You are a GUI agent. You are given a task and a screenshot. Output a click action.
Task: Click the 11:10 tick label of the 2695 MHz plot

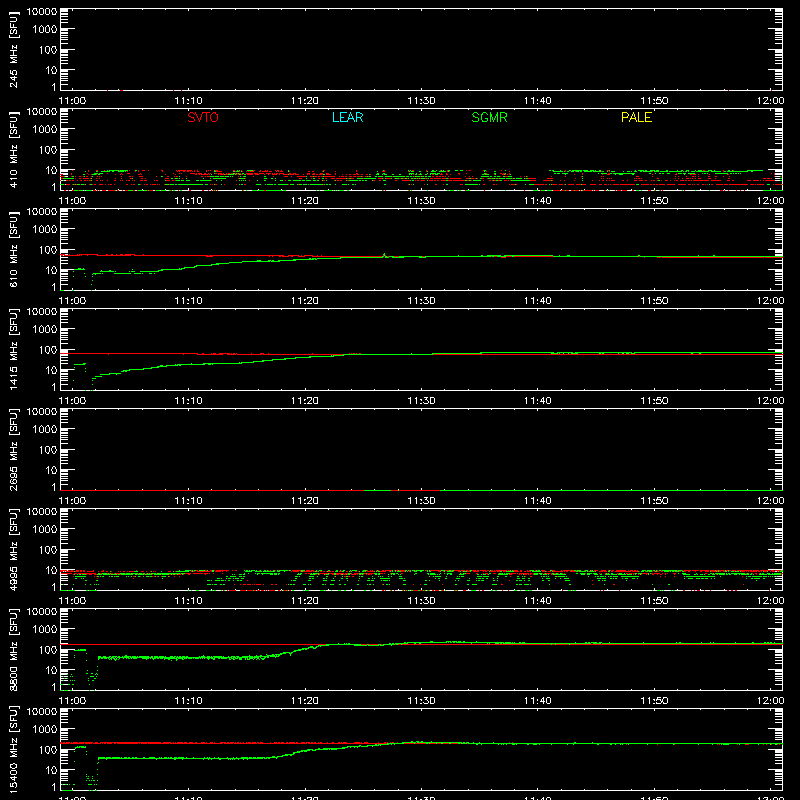coord(189,501)
